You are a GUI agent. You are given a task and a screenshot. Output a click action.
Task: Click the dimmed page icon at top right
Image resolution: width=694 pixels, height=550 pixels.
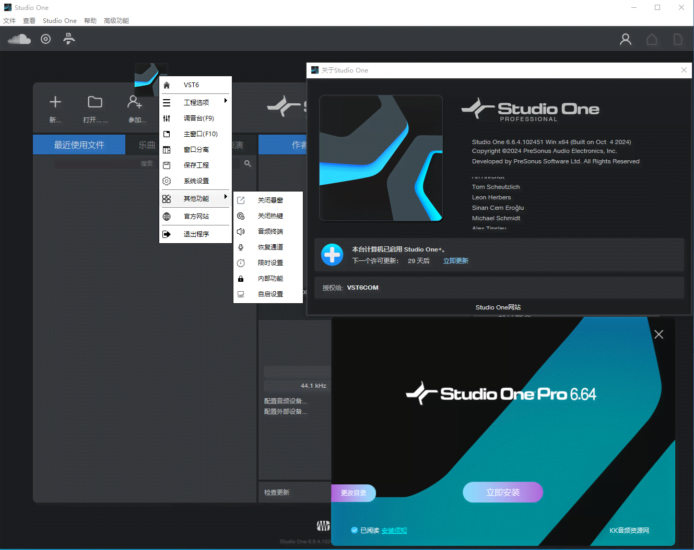[x=678, y=39]
